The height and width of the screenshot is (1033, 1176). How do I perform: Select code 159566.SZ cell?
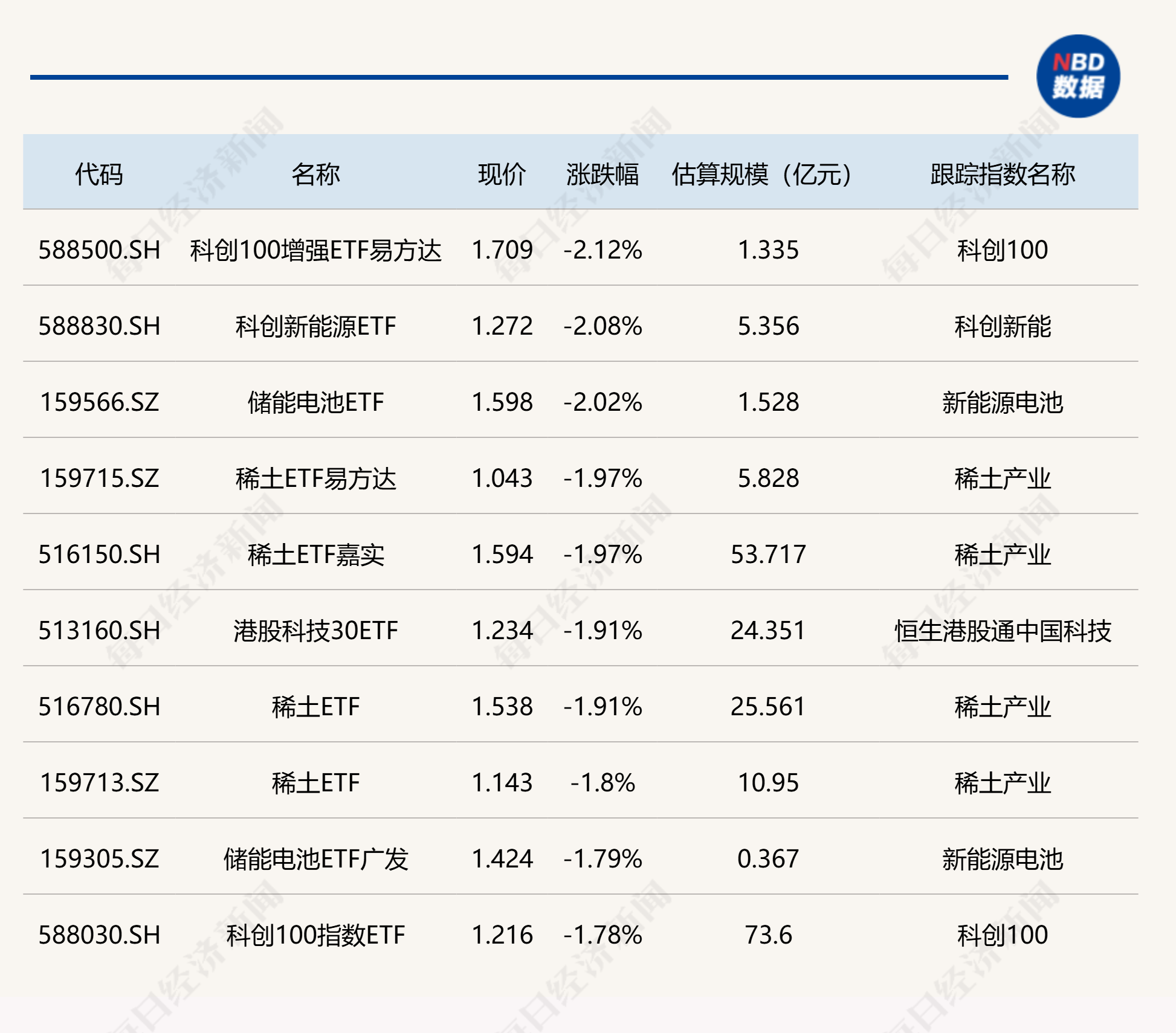(x=100, y=402)
